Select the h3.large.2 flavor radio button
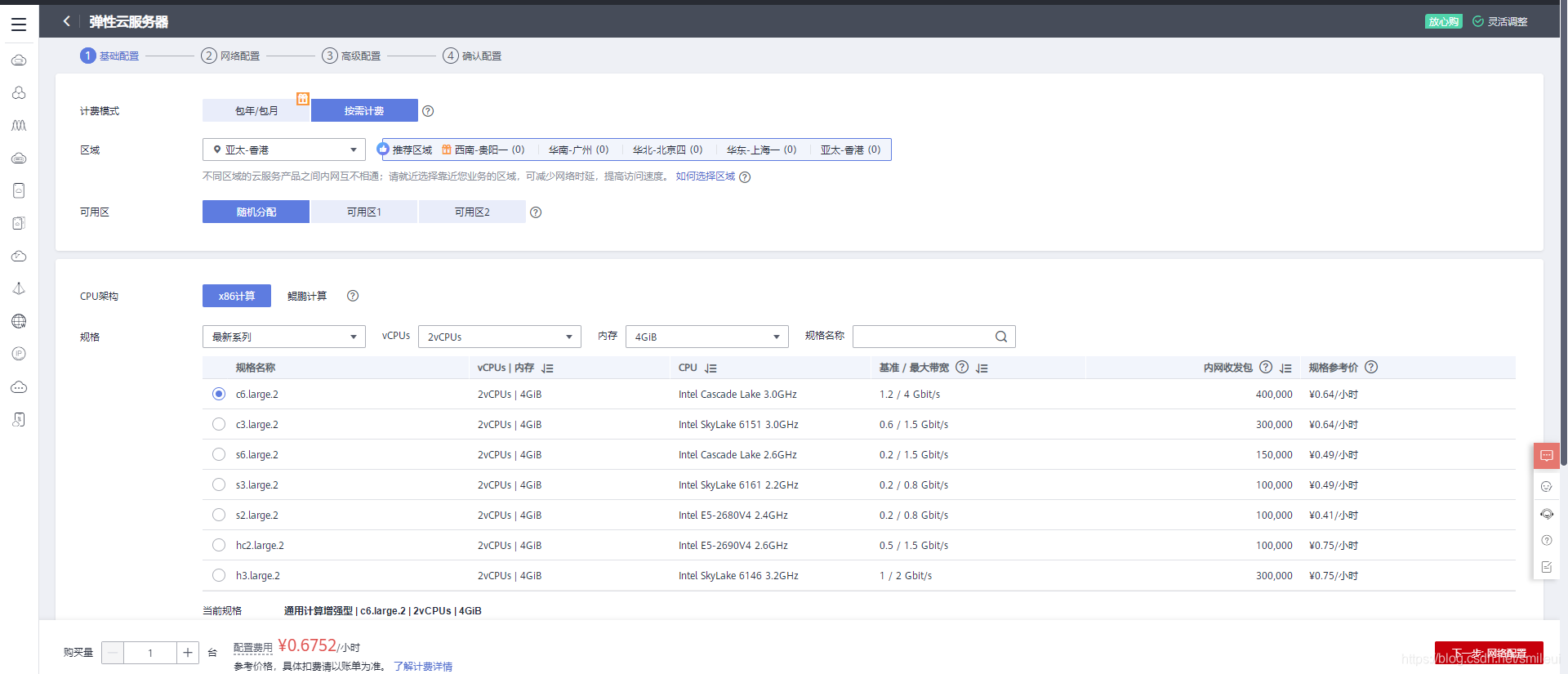 [219, 575]
